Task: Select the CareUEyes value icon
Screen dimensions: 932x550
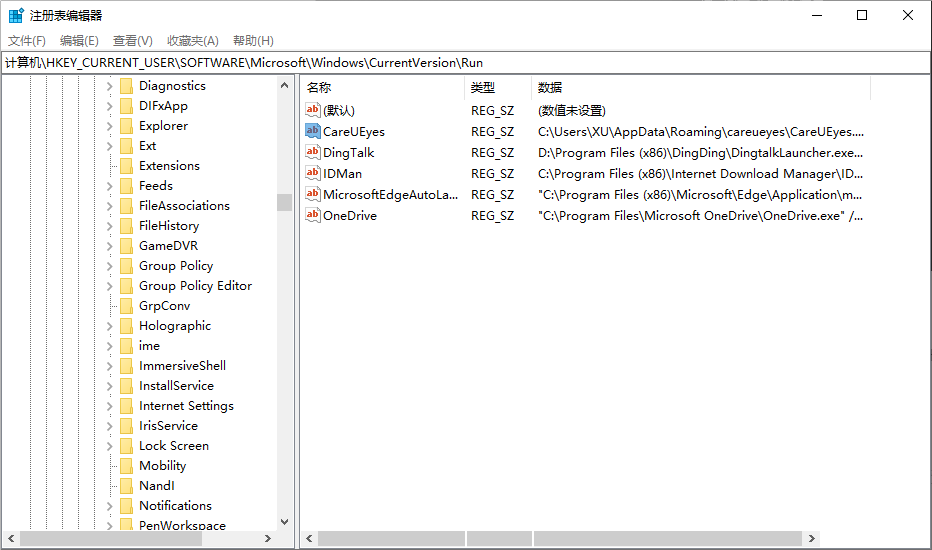Action: pos(313,131)
